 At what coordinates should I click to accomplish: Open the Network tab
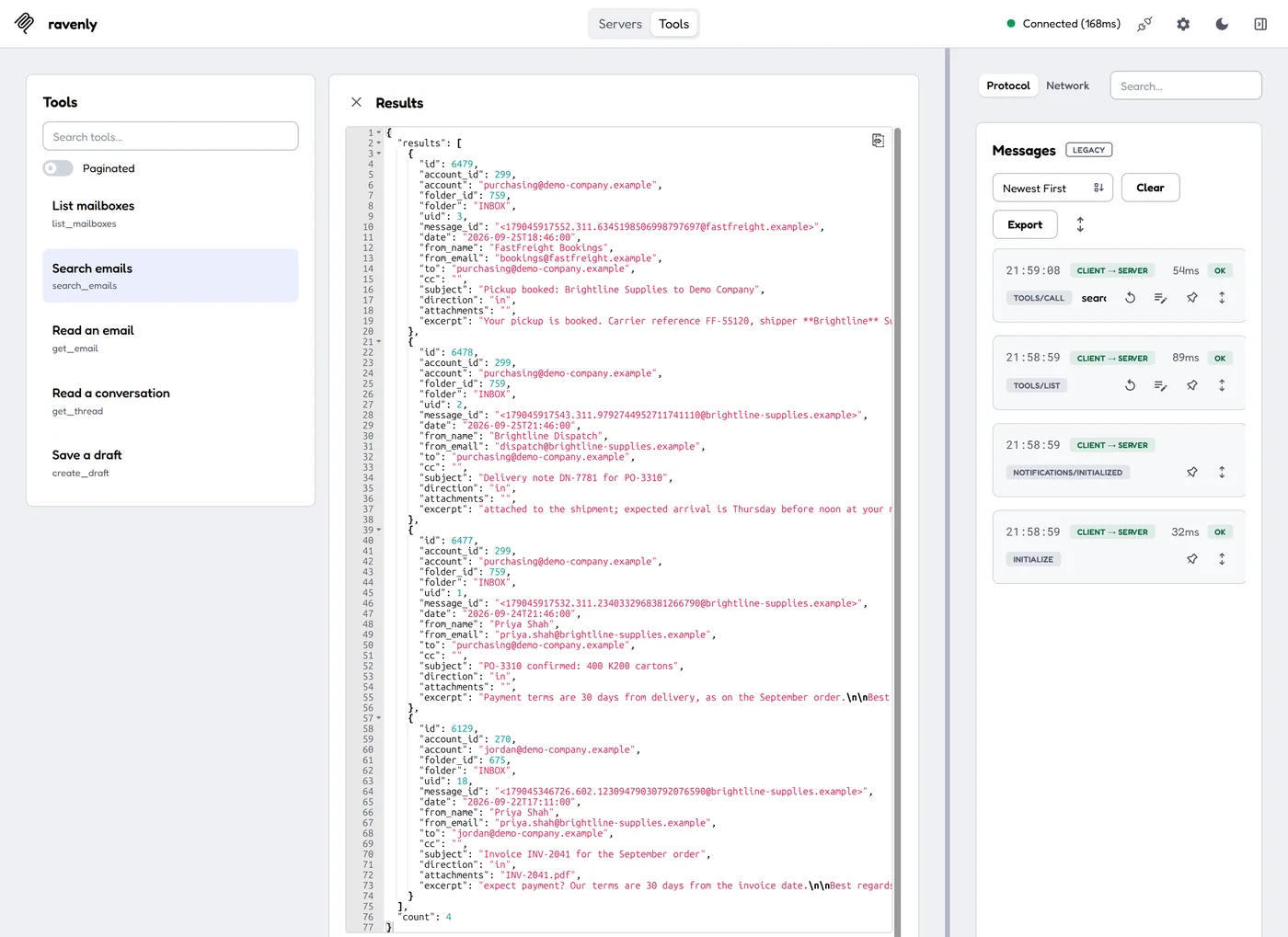point(1067,86)
